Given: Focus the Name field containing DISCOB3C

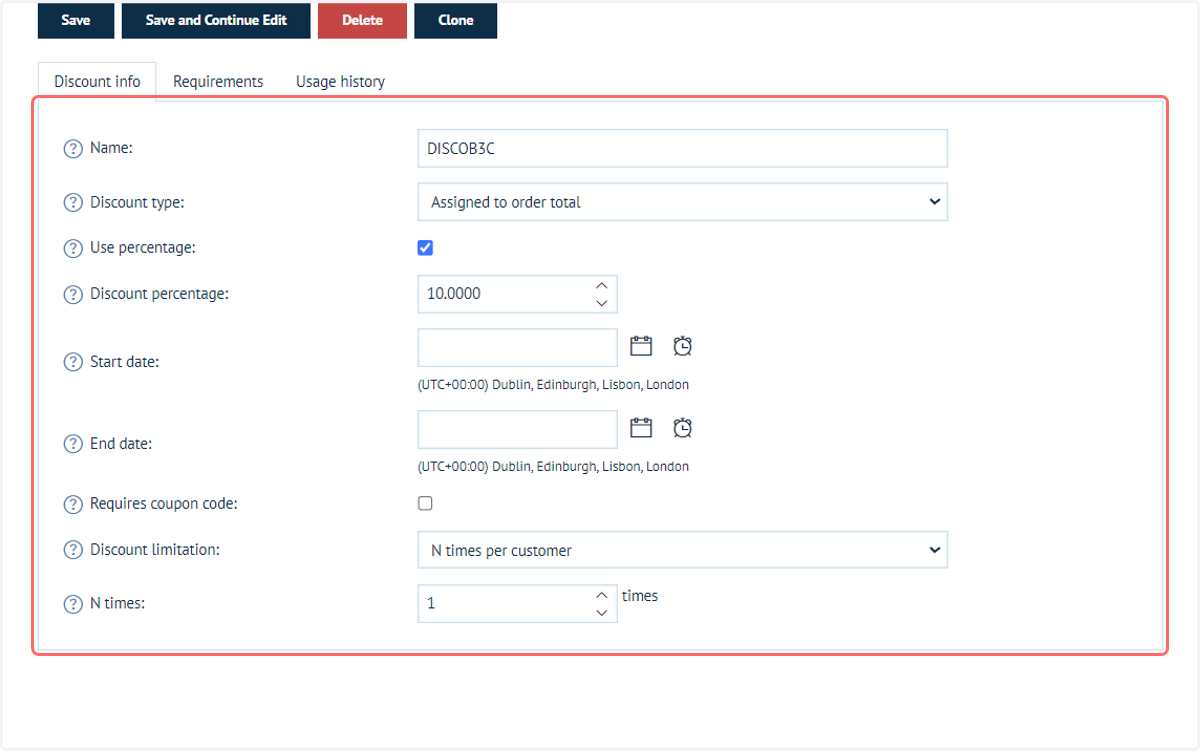Looking at the screenshot, I should [x=682, y=148].
